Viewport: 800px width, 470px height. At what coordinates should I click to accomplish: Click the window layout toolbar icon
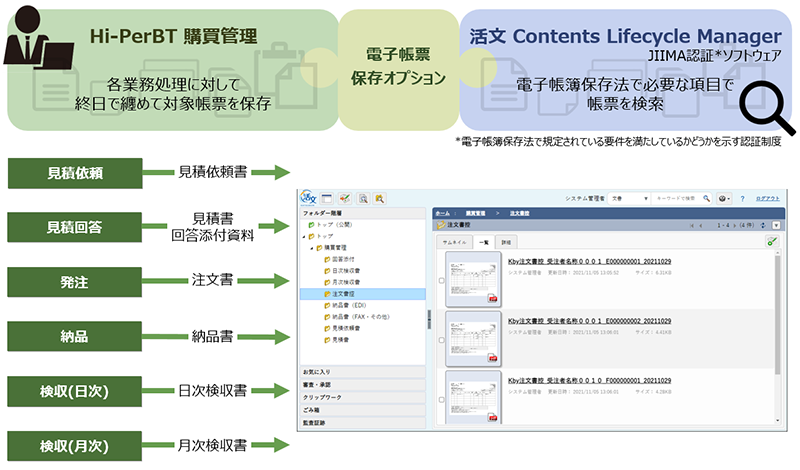point(328,199)
